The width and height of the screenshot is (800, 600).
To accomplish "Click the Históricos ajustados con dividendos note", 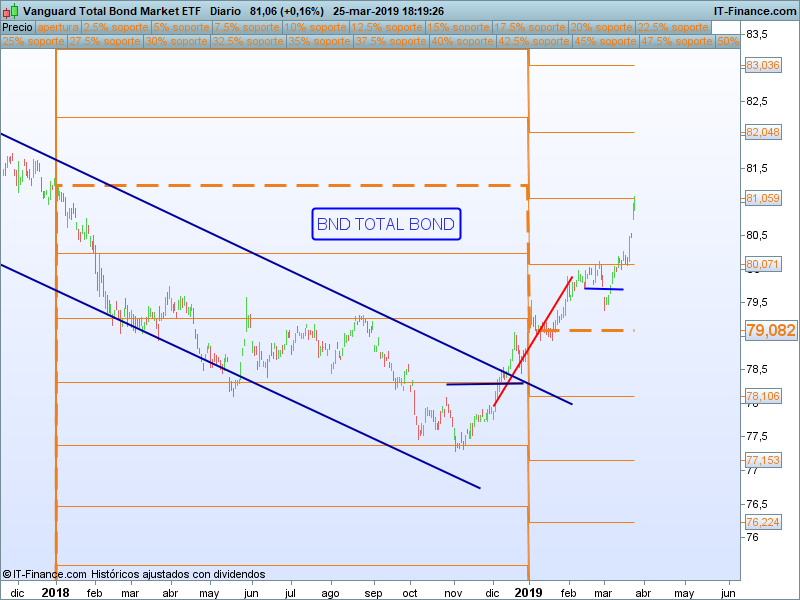I will [179, 574].
